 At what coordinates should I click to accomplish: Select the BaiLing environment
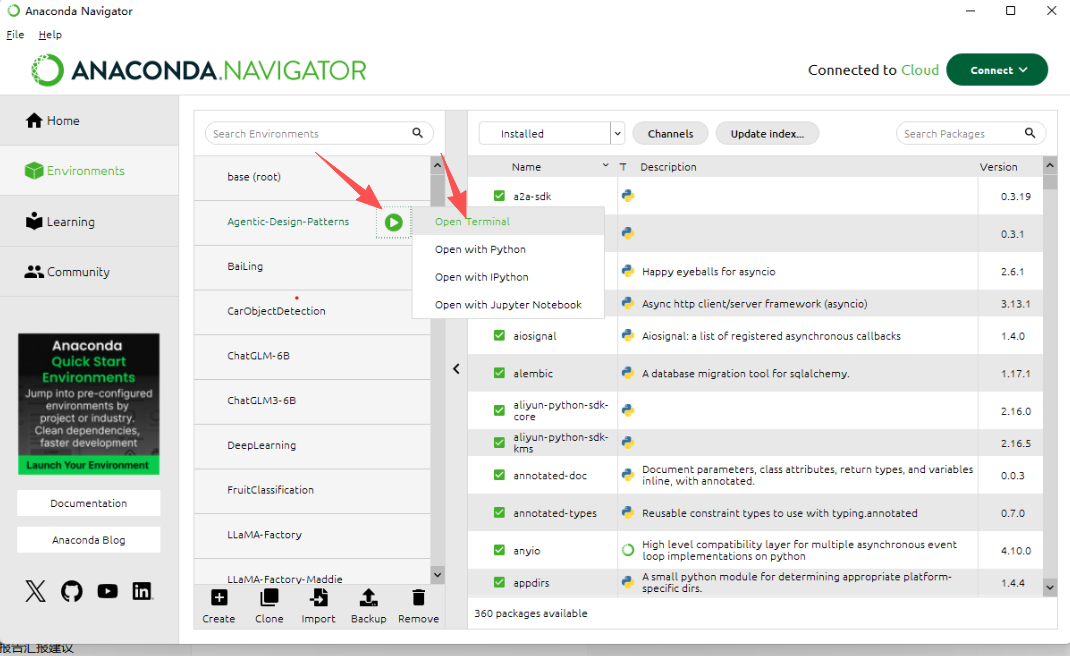(x=312, y=266)
